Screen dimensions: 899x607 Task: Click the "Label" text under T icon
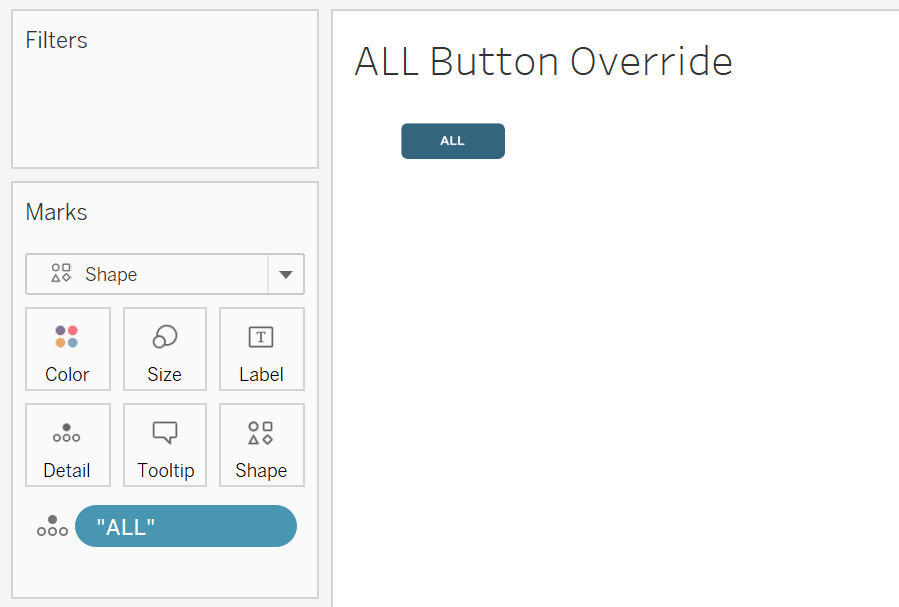[x=261, y=374]
